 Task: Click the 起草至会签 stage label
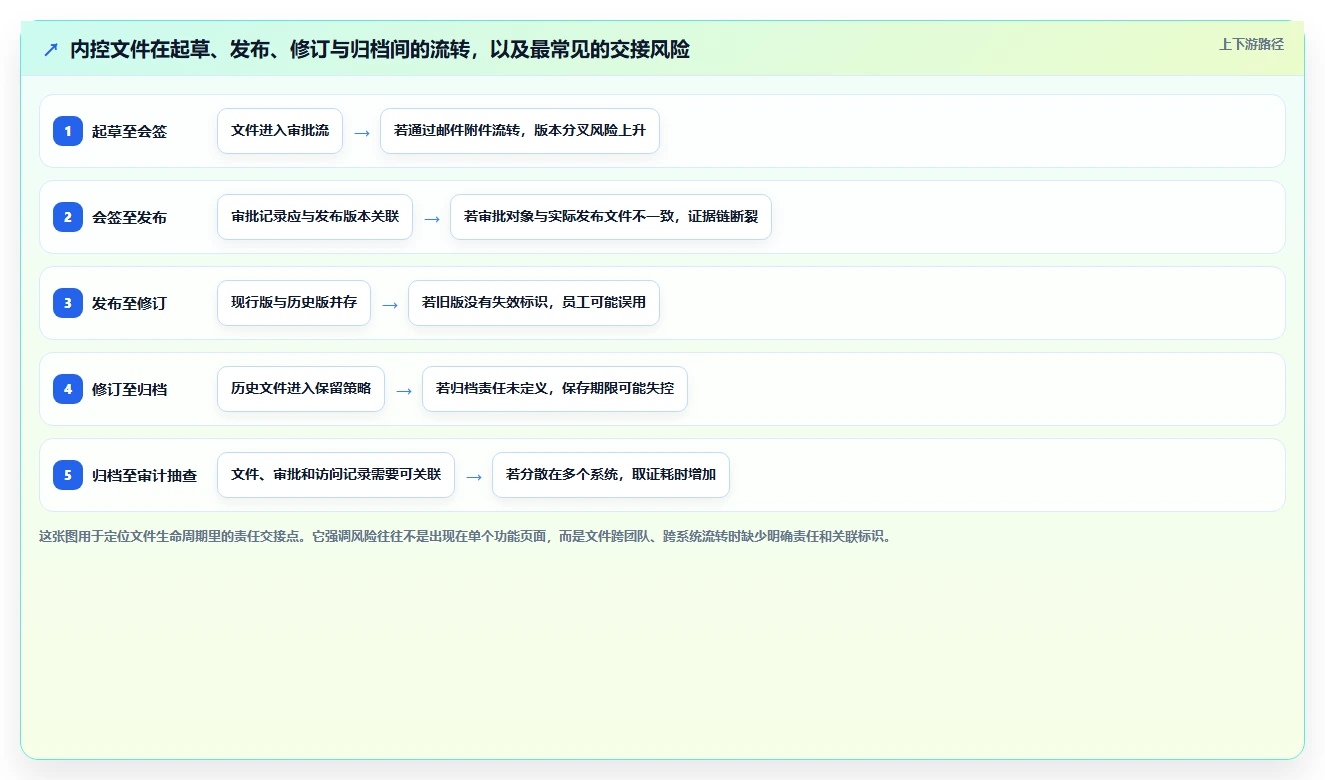(129, 131)
